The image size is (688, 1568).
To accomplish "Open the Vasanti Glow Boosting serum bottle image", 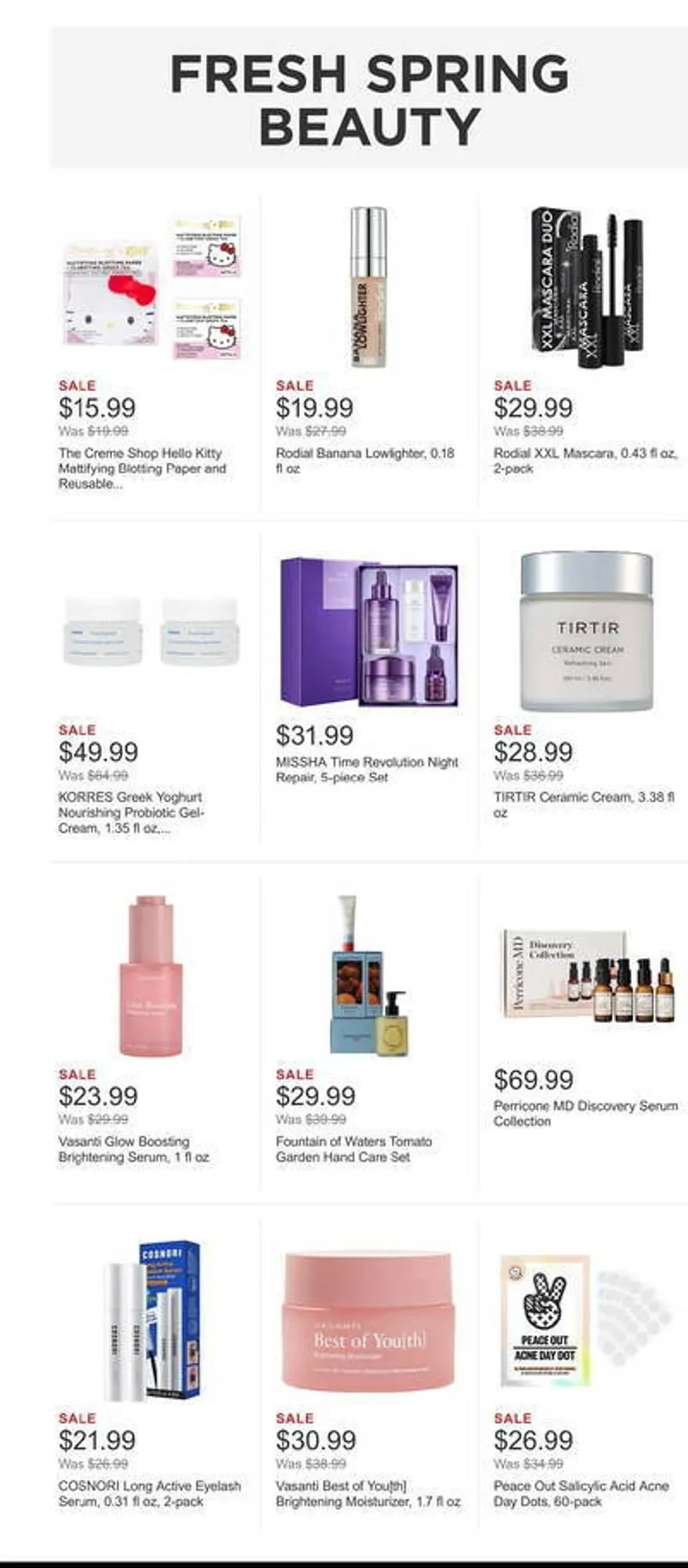I will tap(151, 975).
